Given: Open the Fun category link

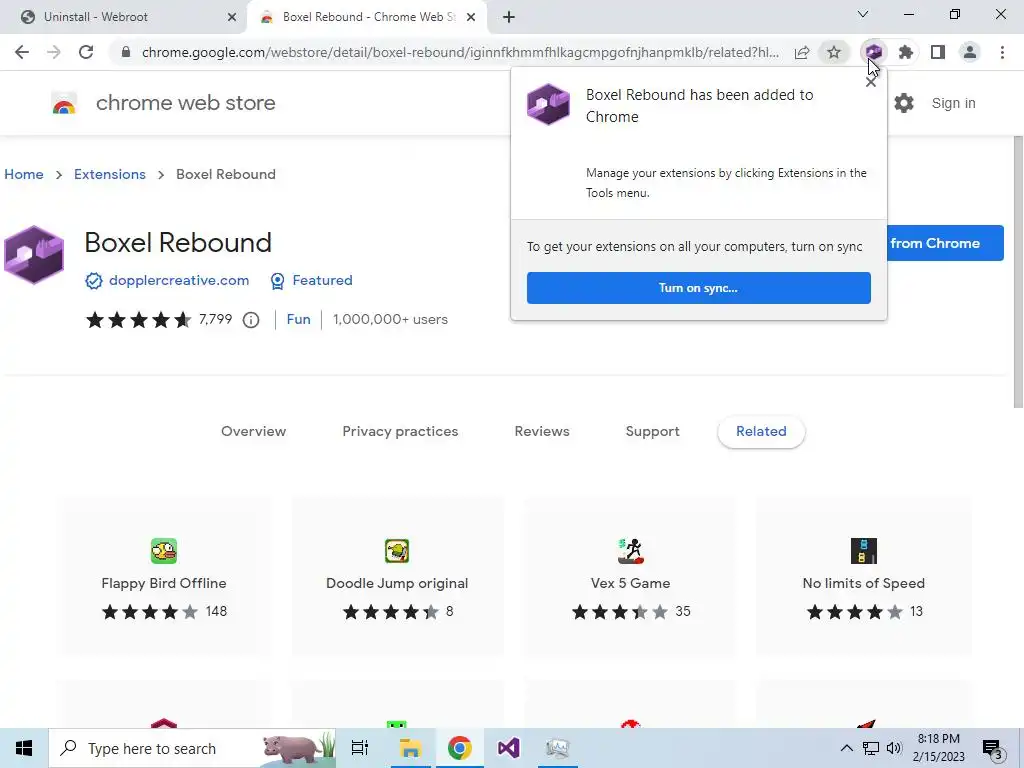Looking at the screenshot, I should coord(298,319).
